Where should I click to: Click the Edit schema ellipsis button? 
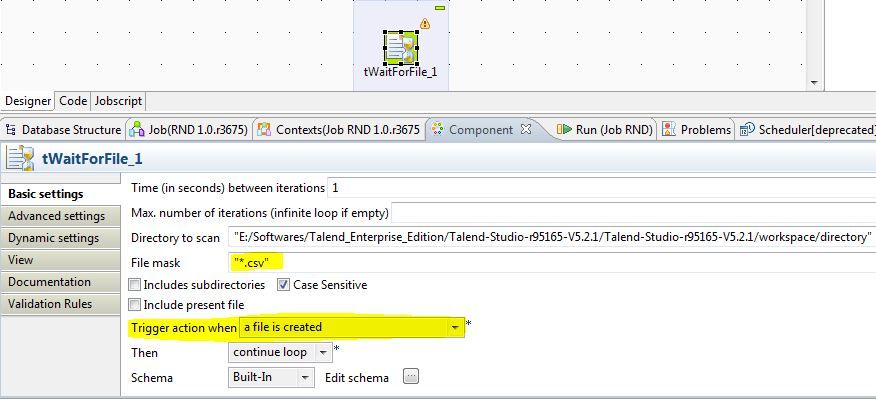point(411,377)
